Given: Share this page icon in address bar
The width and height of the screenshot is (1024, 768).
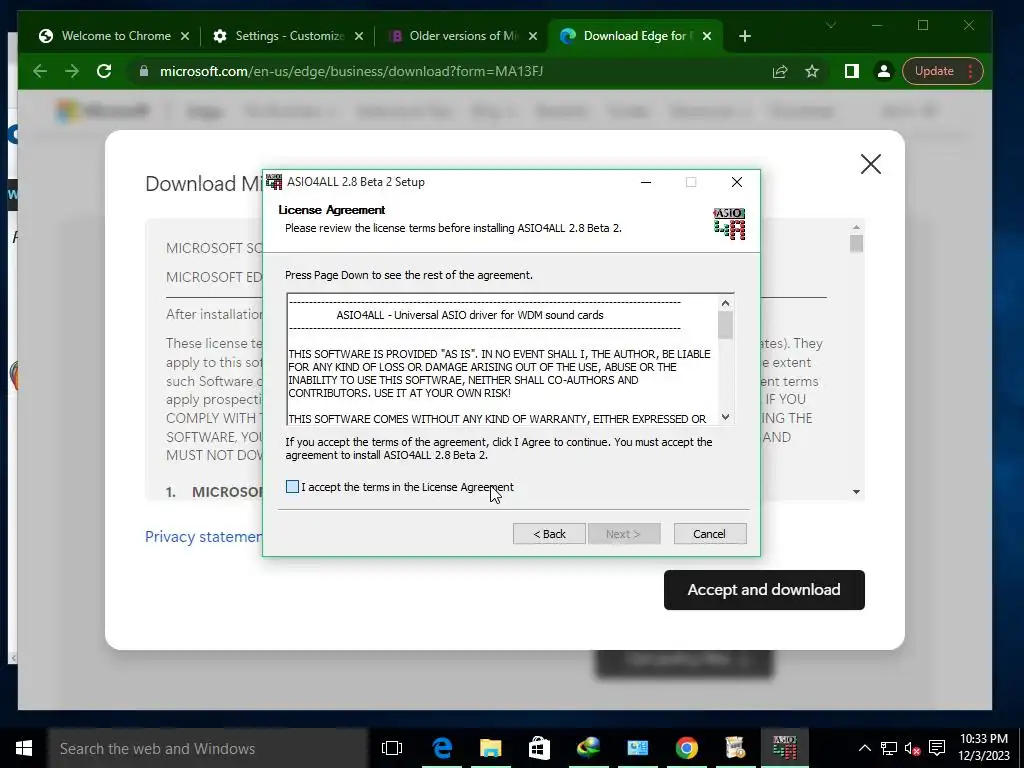Looking at the screenshot, I should pos(780,71).
